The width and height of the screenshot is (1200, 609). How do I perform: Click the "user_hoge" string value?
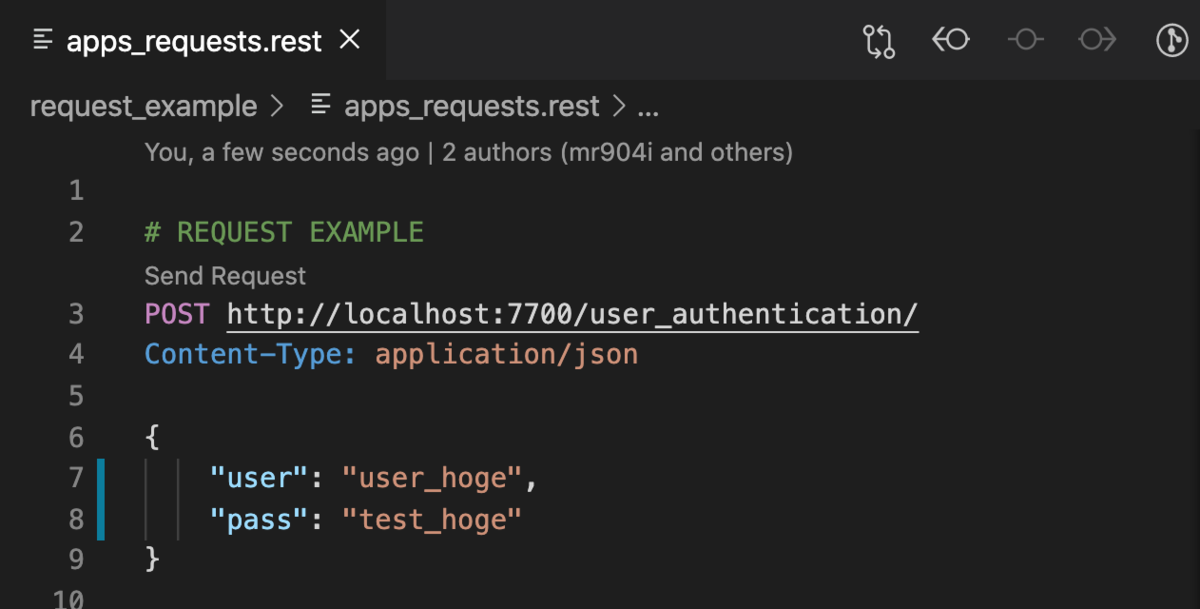432,478
